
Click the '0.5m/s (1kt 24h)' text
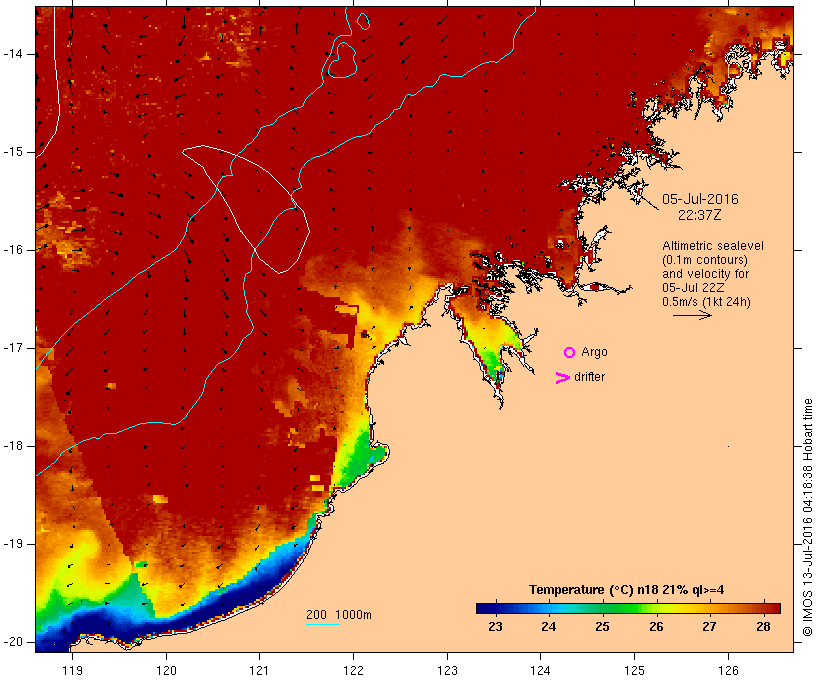(x=706, y=302)
